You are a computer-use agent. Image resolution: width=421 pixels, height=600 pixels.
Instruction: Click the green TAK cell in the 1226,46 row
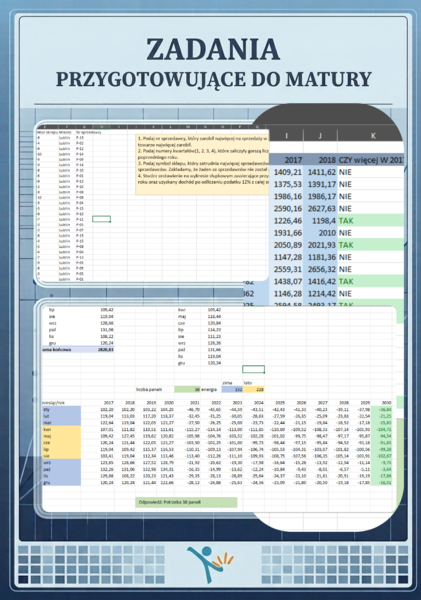(x=370, y=221)
